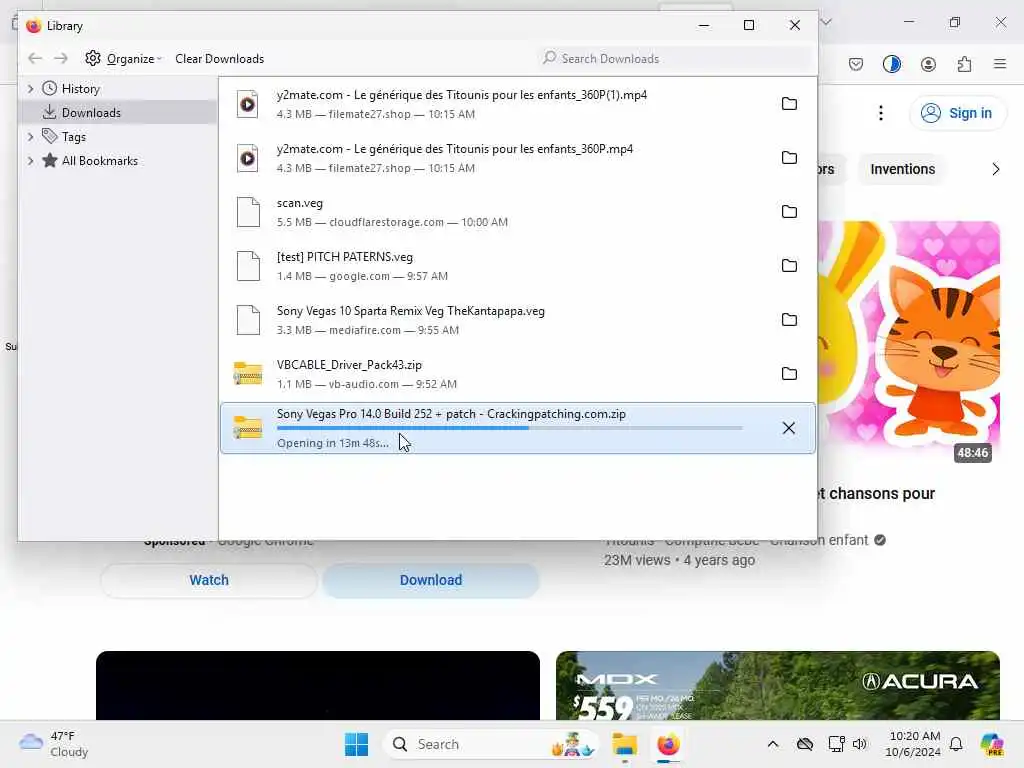Click the Copilot preview icon in taskbar
Viewport: 1024px width, 768px height.
(992, 744)
